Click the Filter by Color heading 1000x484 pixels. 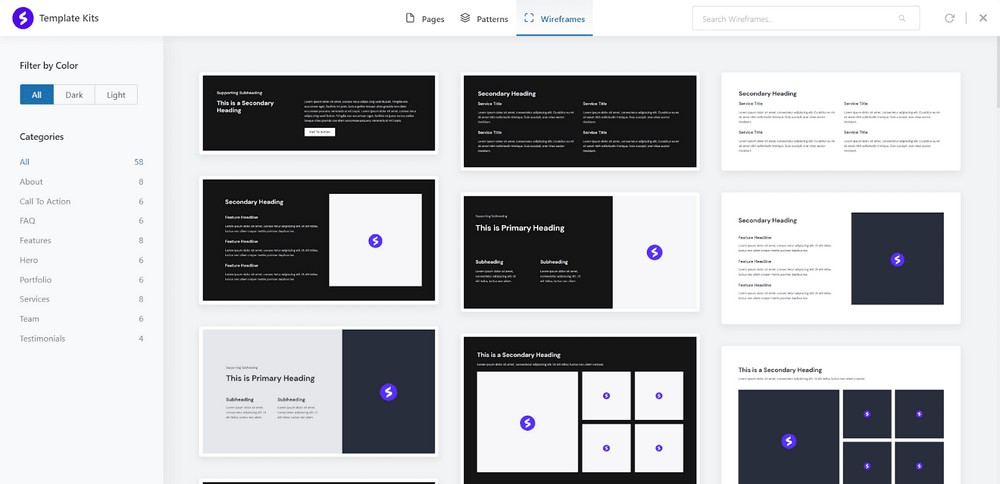pyautogui.click(x=49, y=66)
